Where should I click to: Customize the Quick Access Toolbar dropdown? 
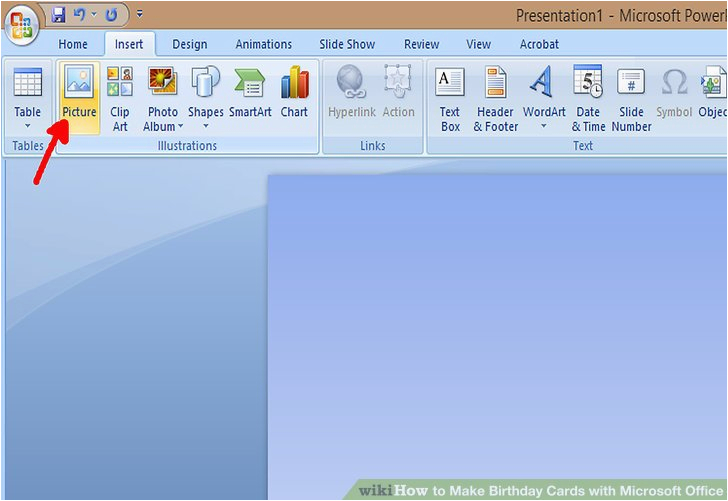click(x=139, y=15)
